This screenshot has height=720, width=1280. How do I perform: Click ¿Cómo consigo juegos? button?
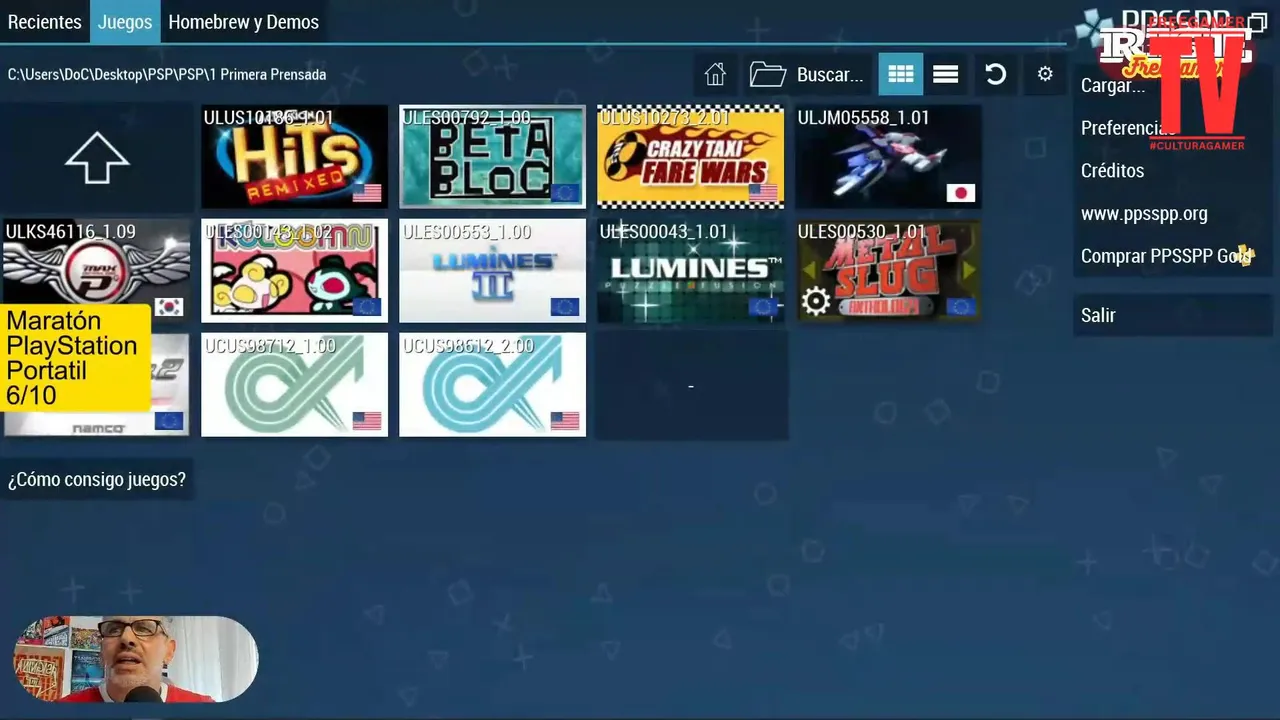97,480
